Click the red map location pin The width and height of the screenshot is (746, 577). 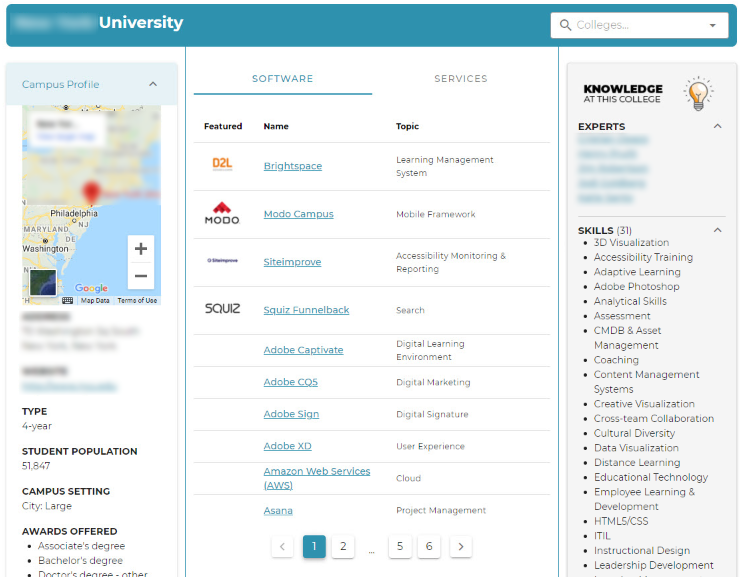pos(91,192)
